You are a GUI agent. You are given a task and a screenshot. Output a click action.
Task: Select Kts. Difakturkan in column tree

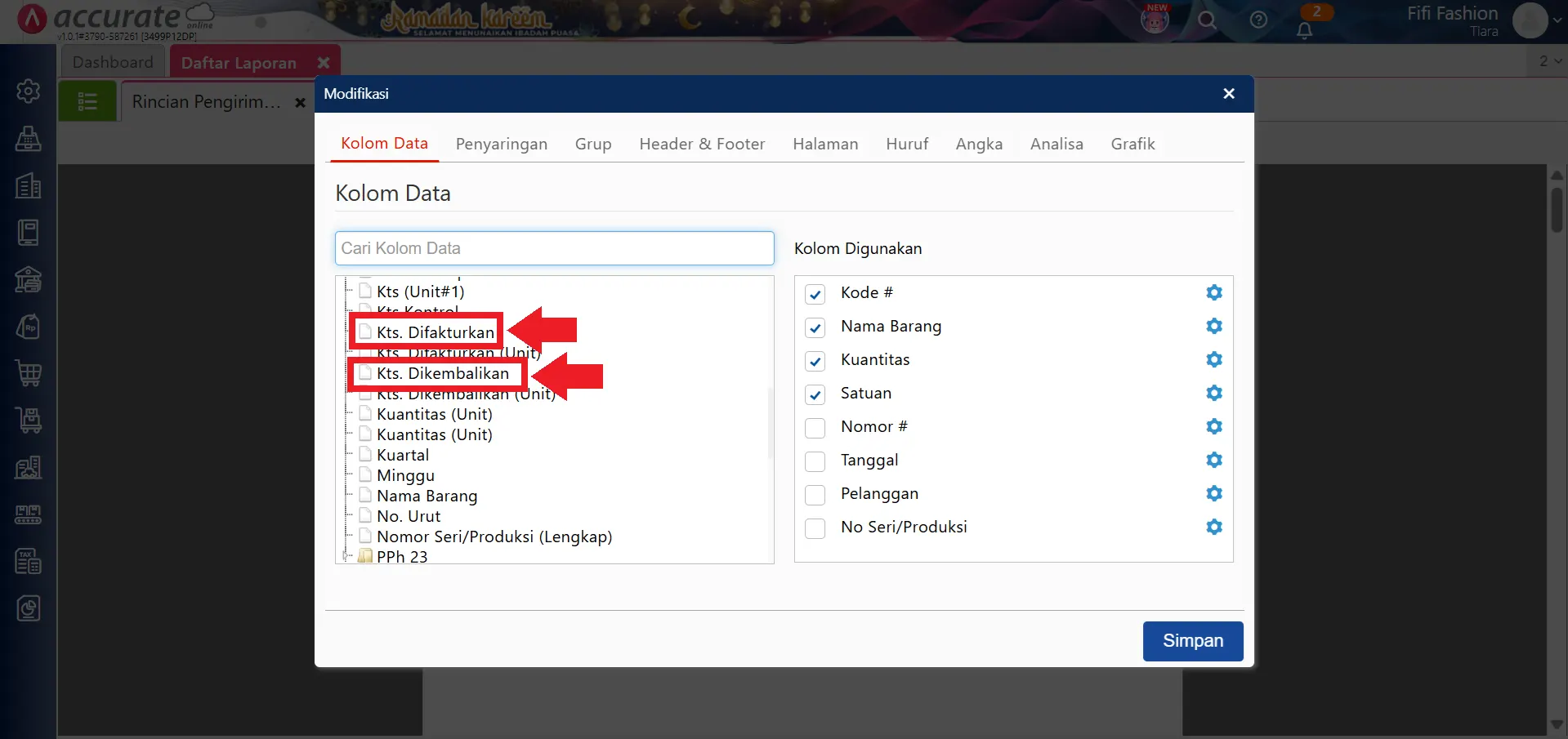tap(435, 332)
